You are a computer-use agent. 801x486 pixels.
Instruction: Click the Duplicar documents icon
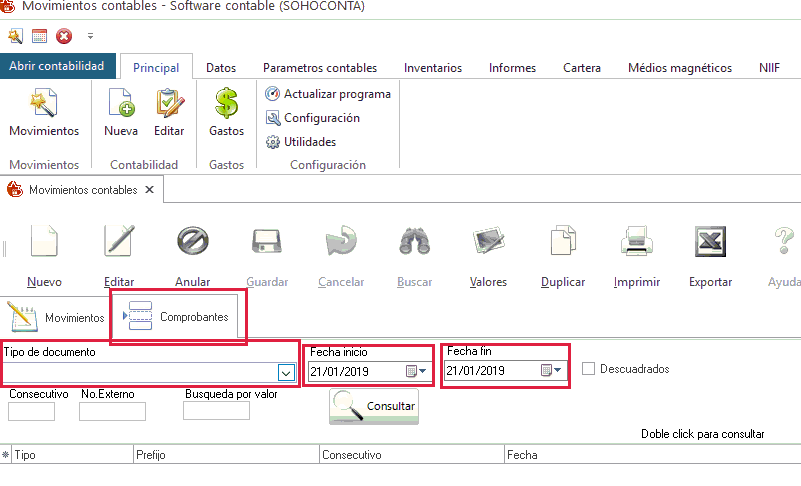(x=562, y=243)
